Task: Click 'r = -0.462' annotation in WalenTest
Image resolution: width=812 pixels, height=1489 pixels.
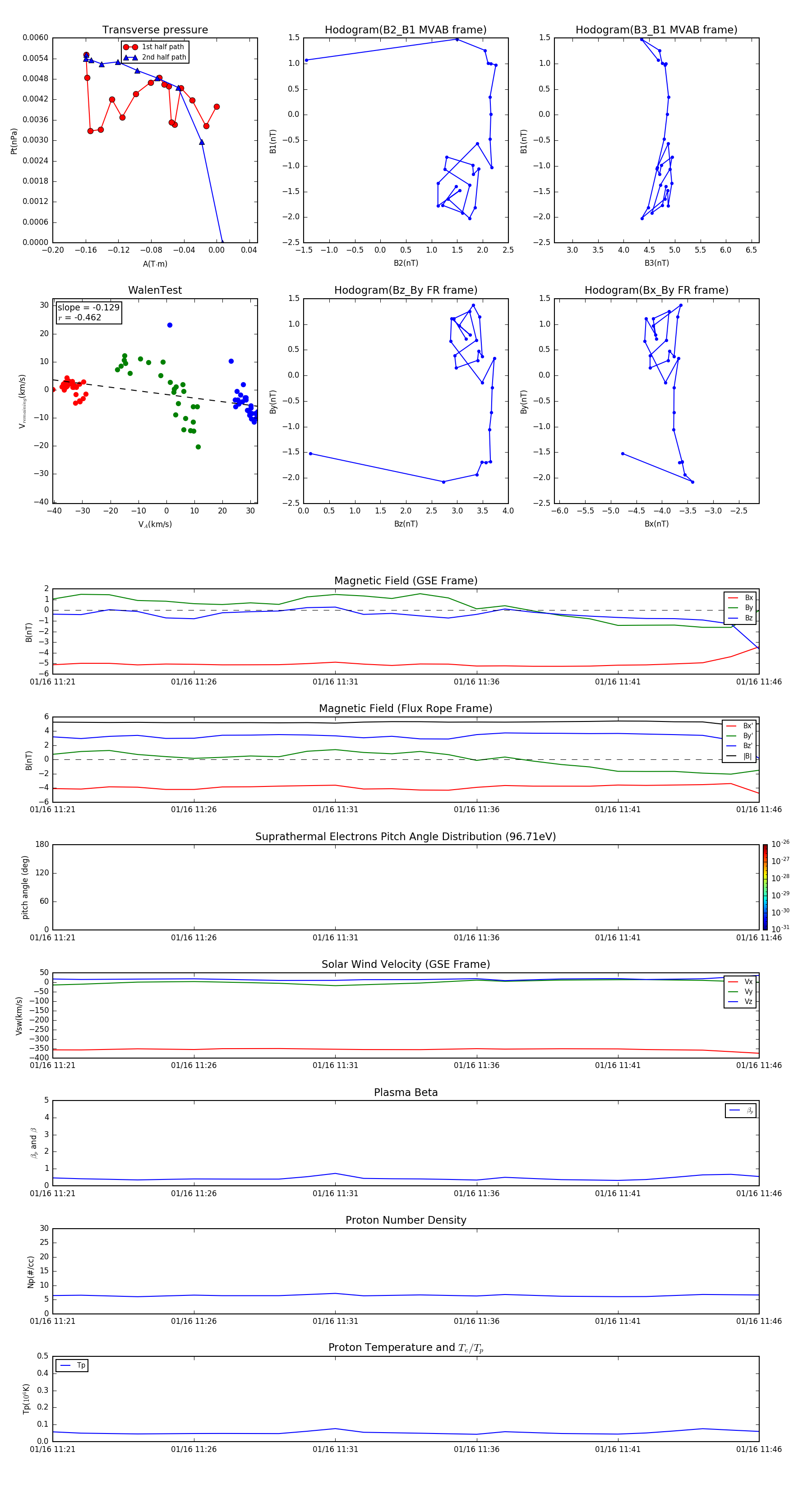Action: pos(80,317)
